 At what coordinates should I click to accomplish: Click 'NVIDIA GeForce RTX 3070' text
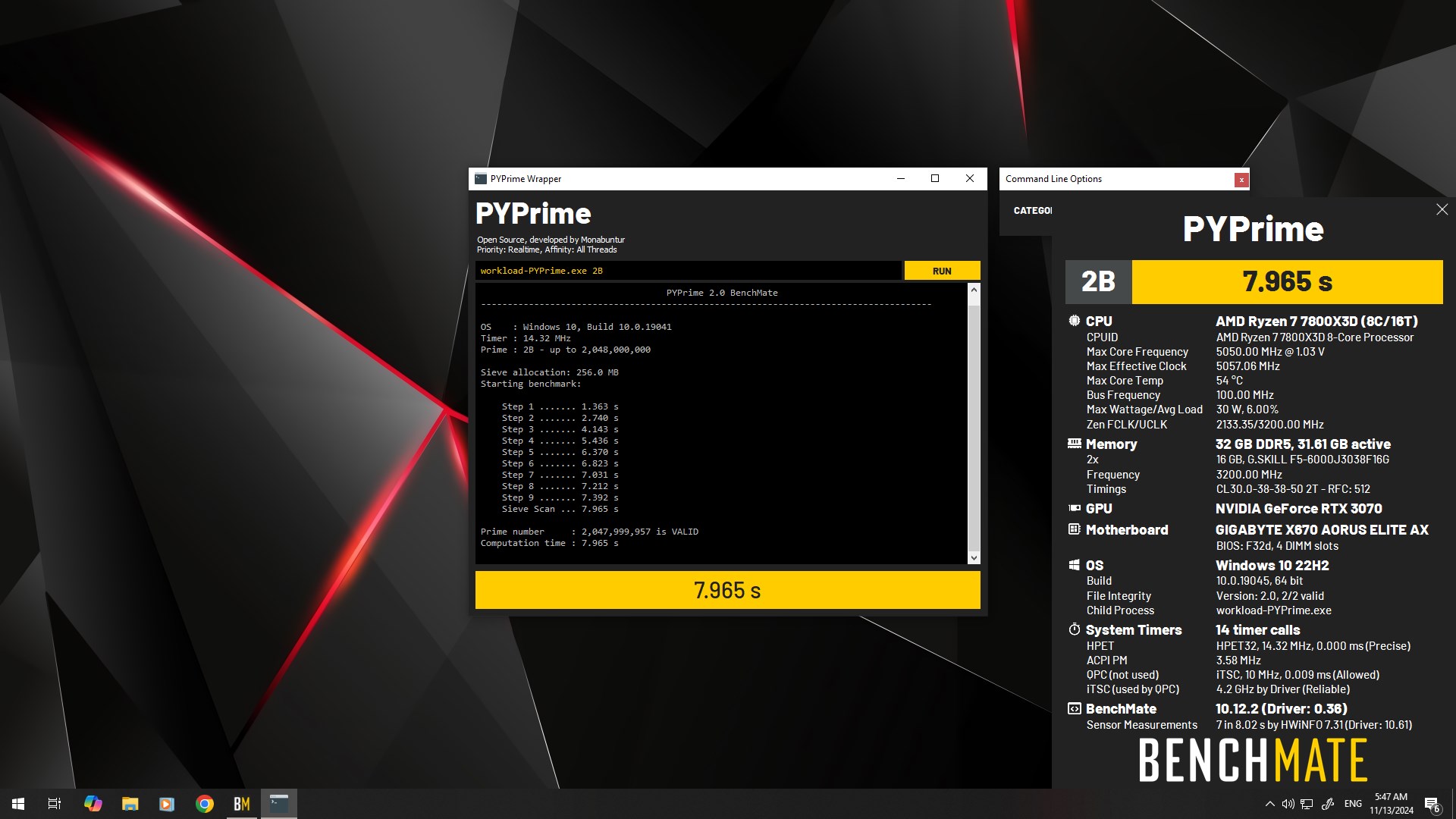(x=1298, y=508)
